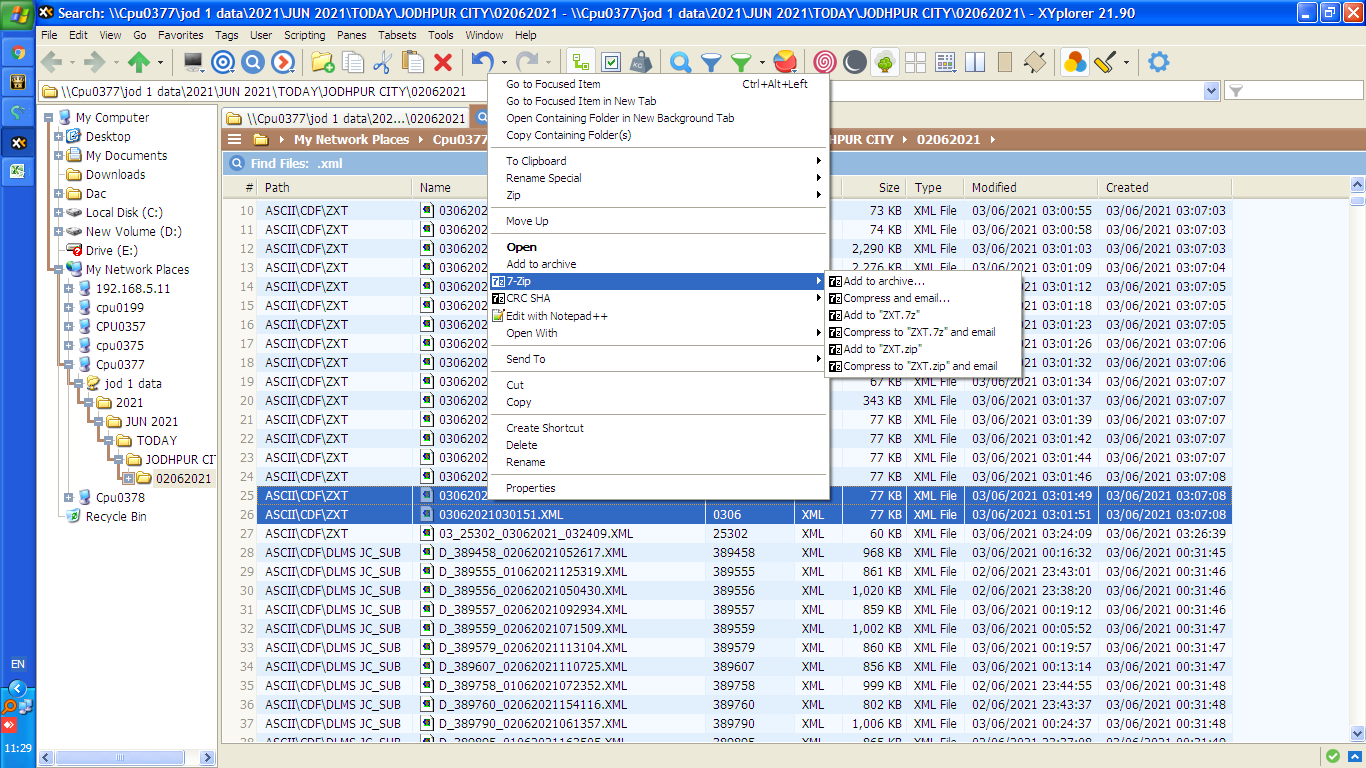The height and width of the screenshot is (768, 1366).
Task: Toggle the folder Tree panel button
Action: point(885,63)
